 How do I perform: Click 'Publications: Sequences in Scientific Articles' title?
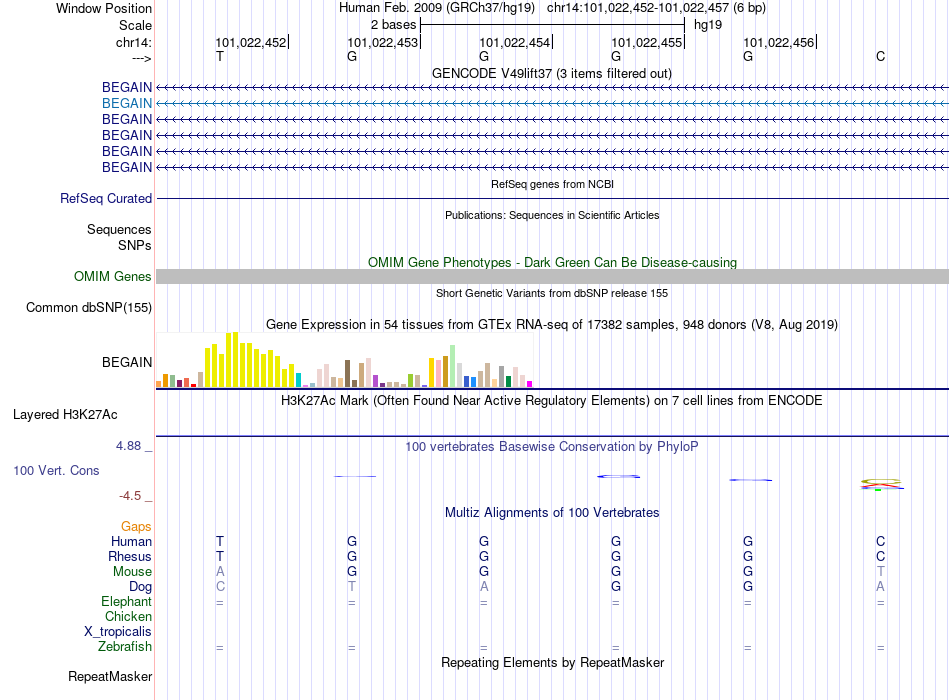[552, 215]
